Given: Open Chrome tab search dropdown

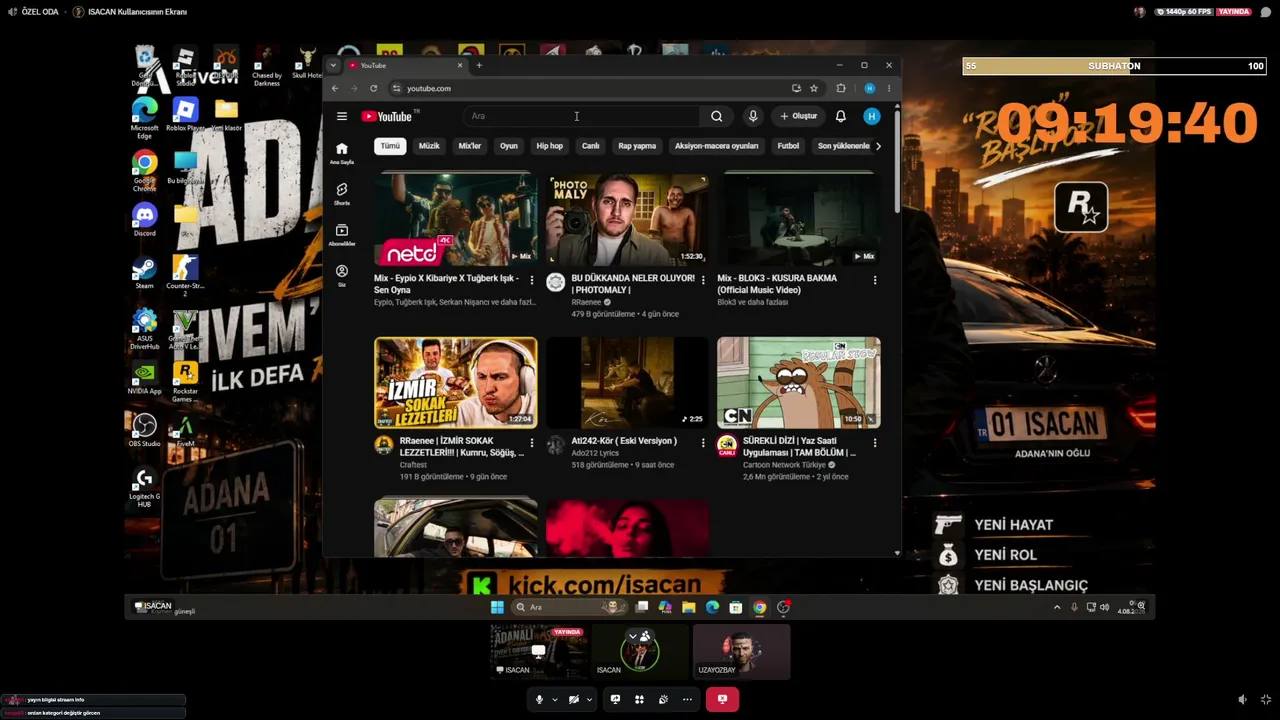Looking at the screenshot, I should (x=333, y=66).
